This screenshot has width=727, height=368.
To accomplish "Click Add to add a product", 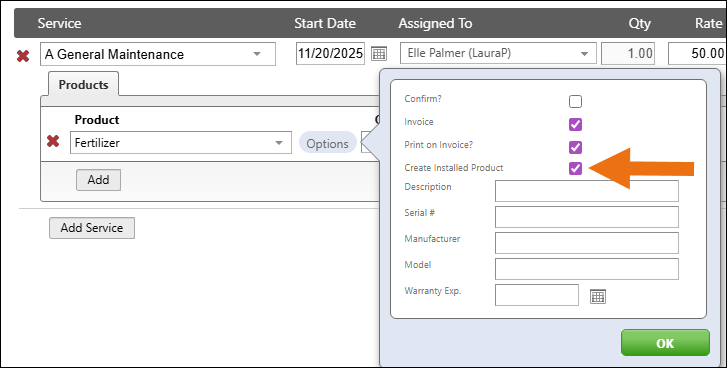I will coord(98,180).
